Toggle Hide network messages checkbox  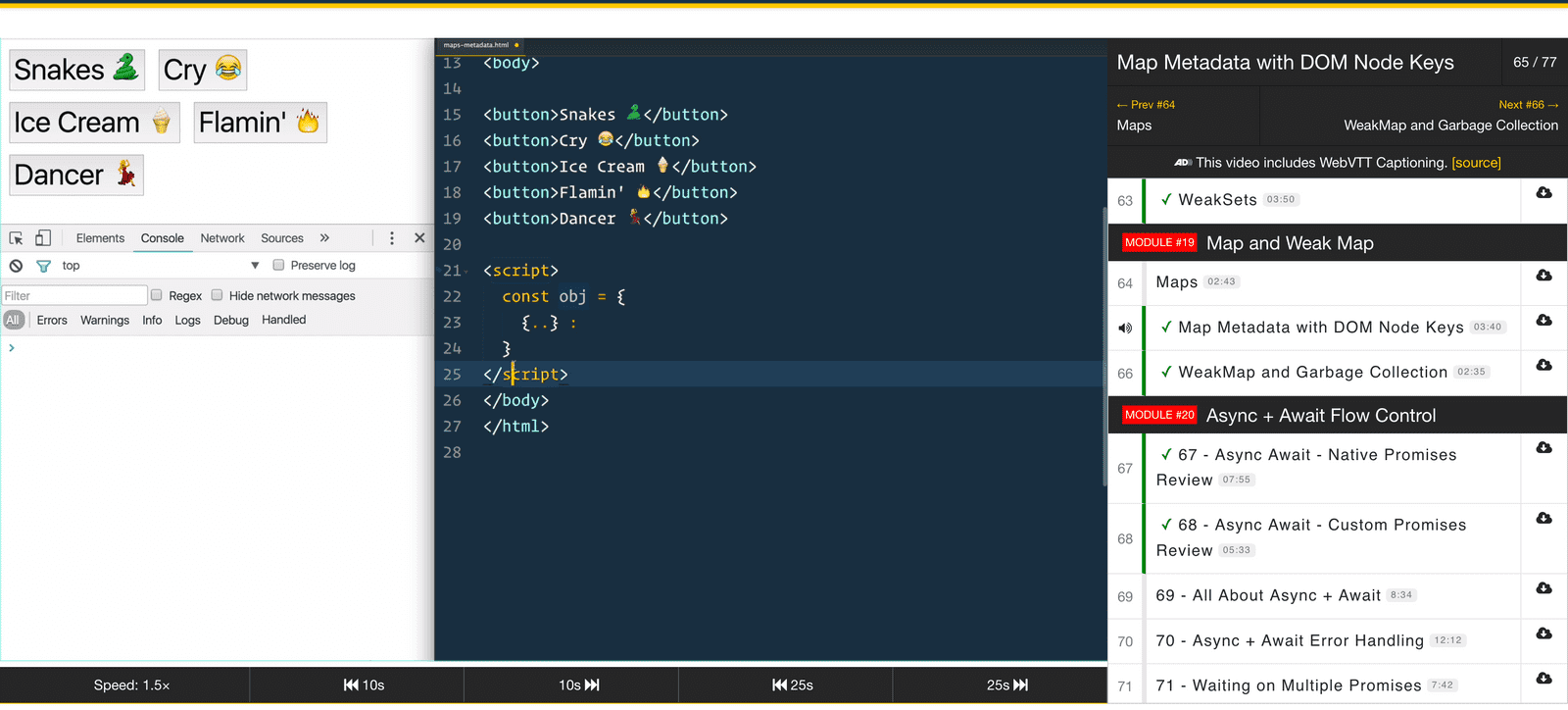tap(217, 295)
